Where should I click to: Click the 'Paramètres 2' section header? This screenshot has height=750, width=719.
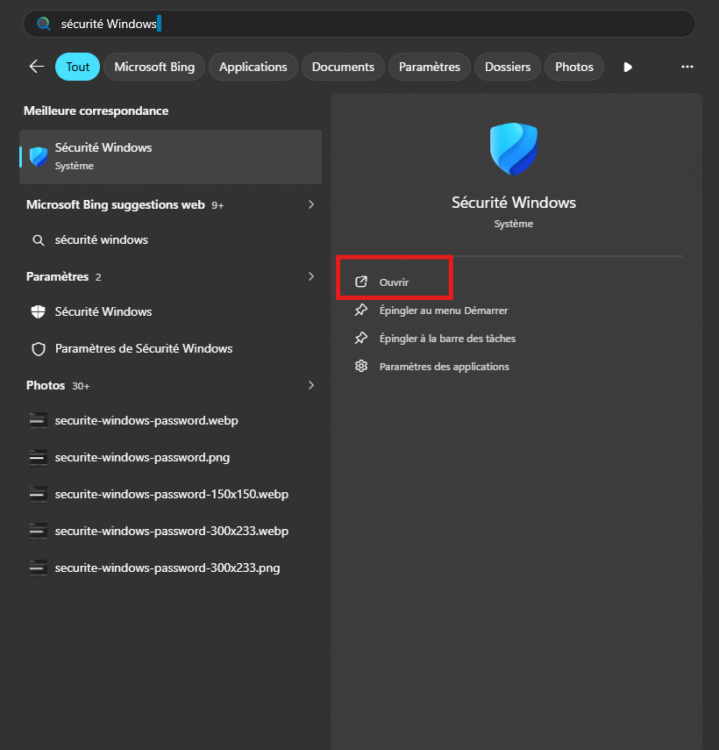click(x=64, y=277)
